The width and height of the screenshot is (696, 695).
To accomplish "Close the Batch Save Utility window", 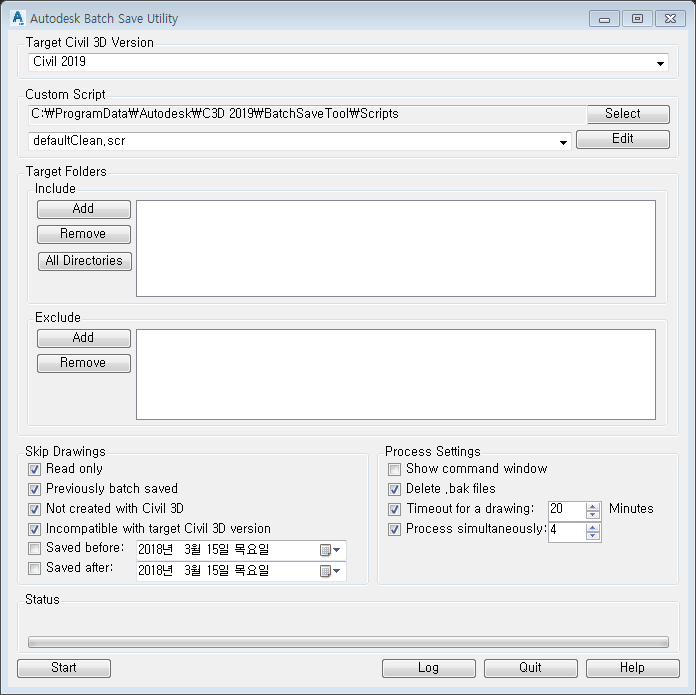I will pyautogui.click(x=670, y=19).
